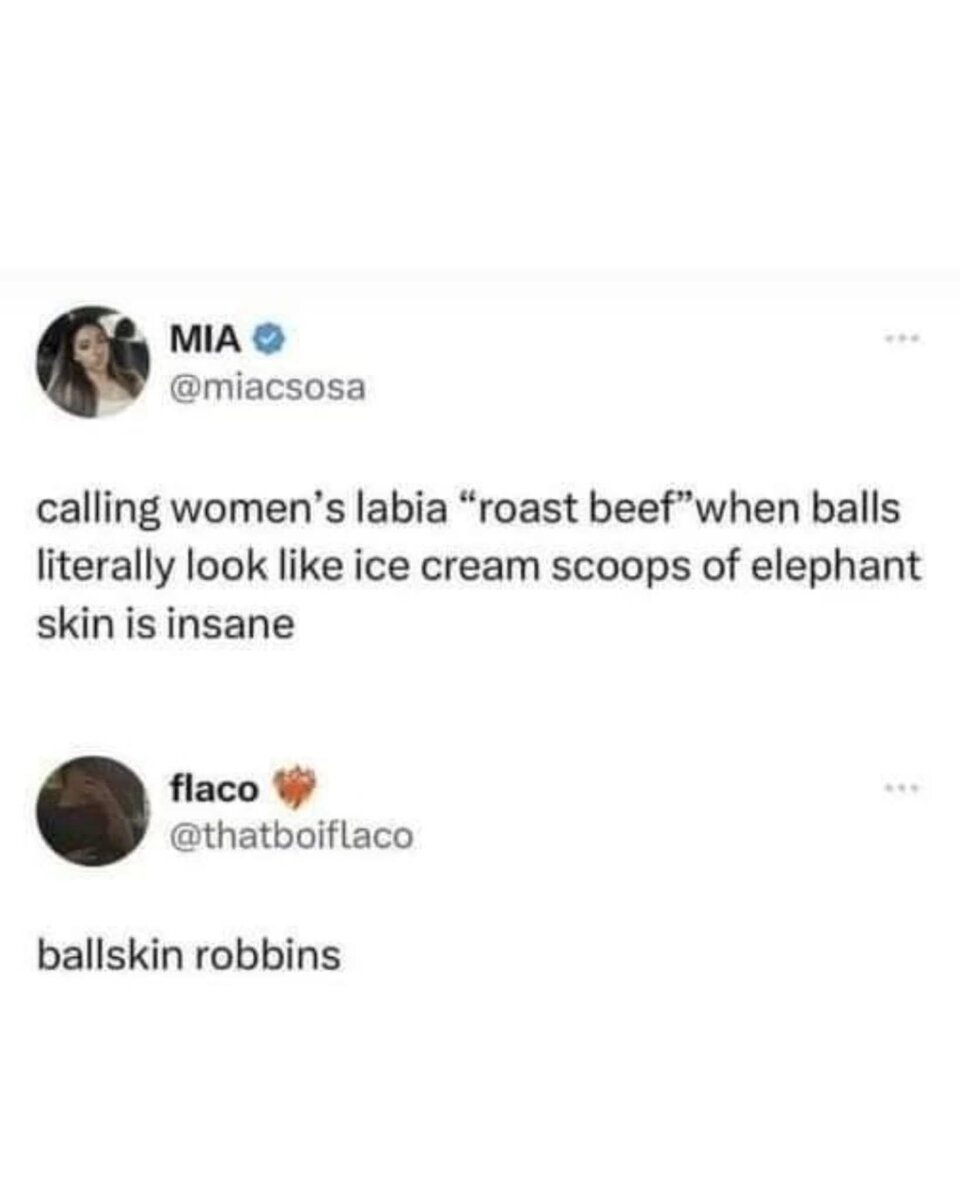Click the MIA display name
Viewport: 960px width, 1200px height.
point(207,341)
